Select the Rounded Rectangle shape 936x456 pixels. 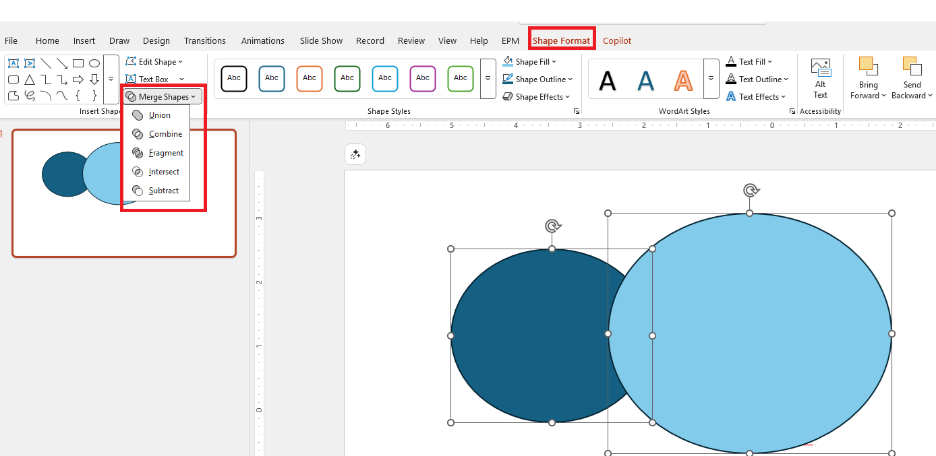13,79
